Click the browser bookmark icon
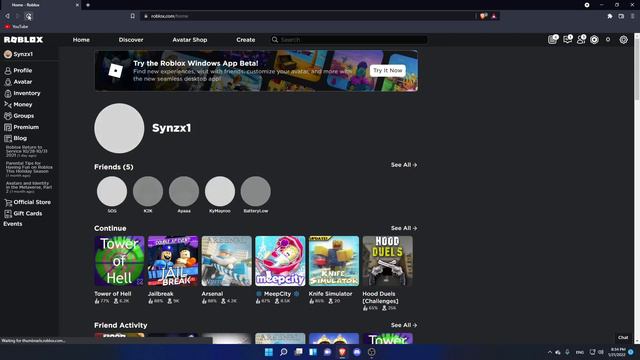This screenshot has width=640, height=360. 133,16
